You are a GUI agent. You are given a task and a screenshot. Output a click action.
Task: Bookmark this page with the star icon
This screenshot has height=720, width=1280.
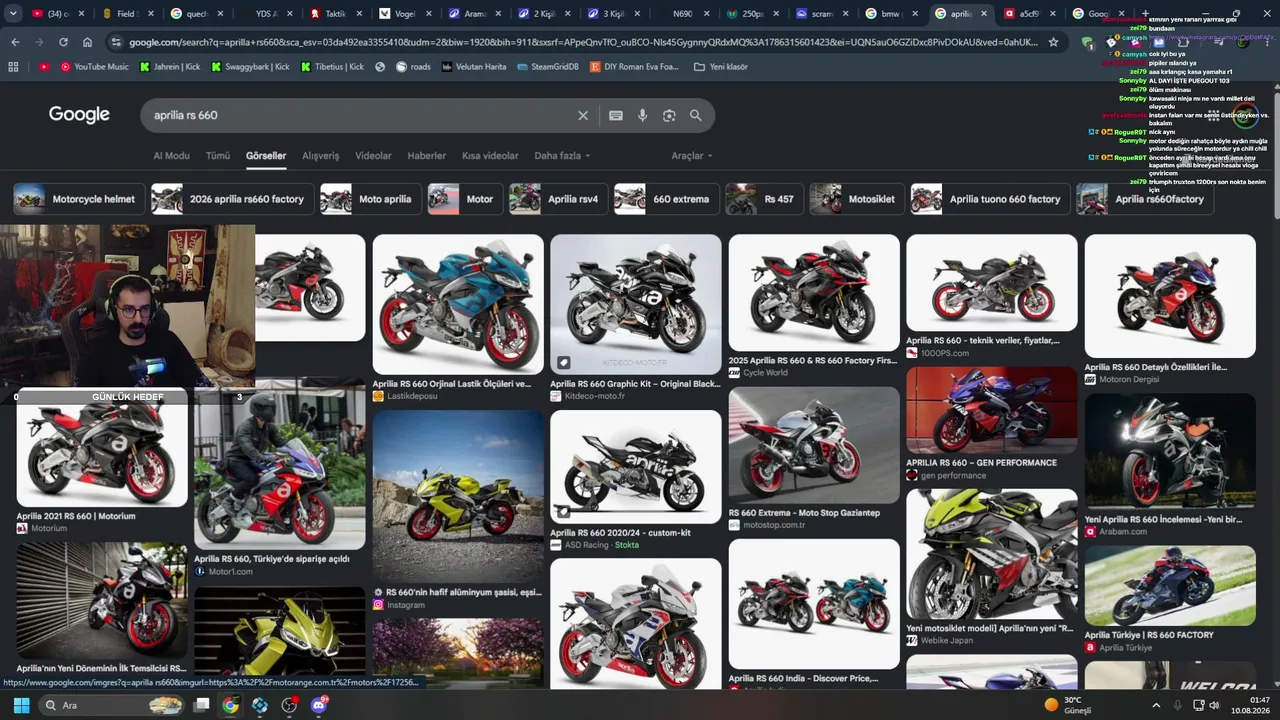(x=1053, y=42)
